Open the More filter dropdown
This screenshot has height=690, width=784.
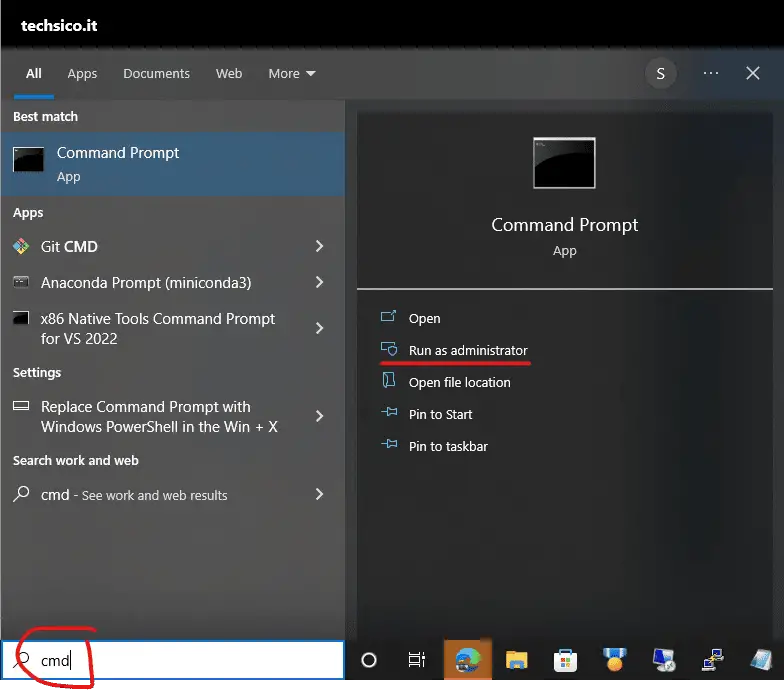click(x=292, y=74)
